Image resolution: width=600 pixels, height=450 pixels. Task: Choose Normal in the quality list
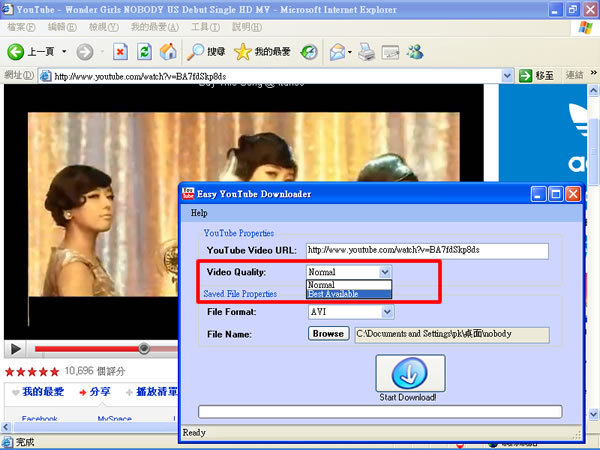[x=349, y=285]
